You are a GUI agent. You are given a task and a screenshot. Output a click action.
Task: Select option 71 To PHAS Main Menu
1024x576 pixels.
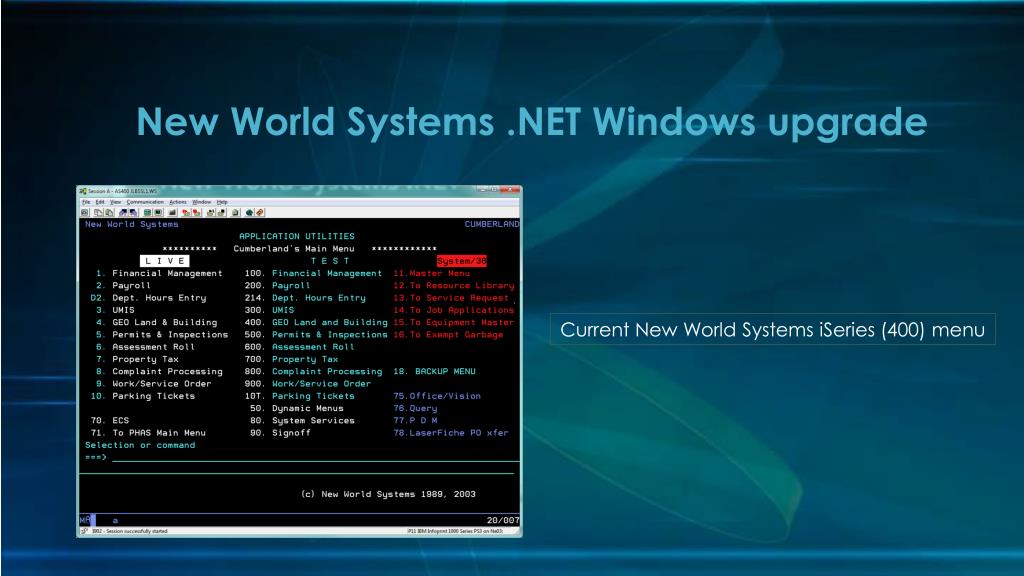(148, 432)
